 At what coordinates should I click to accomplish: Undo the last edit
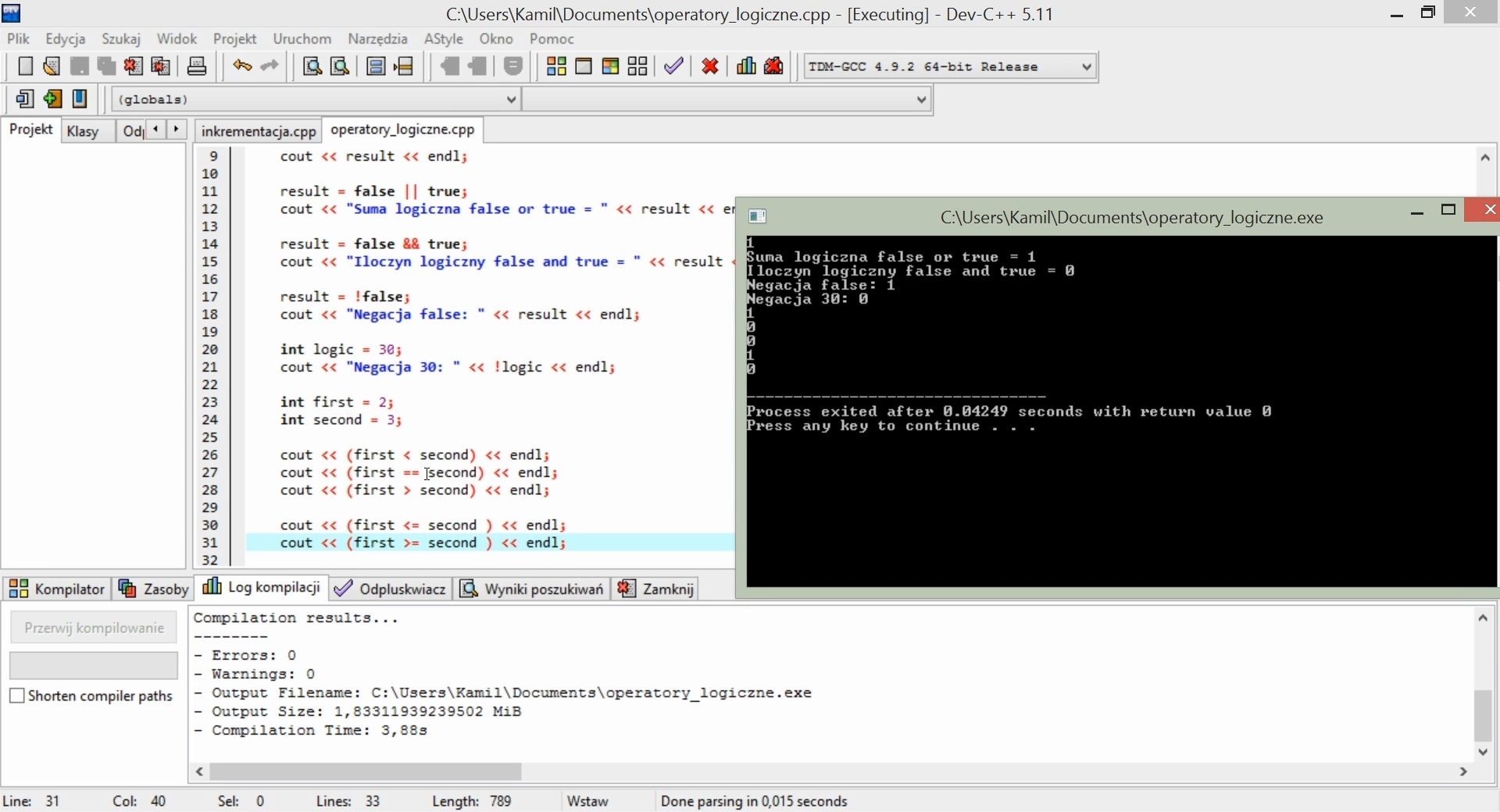(x=242, y=67)
